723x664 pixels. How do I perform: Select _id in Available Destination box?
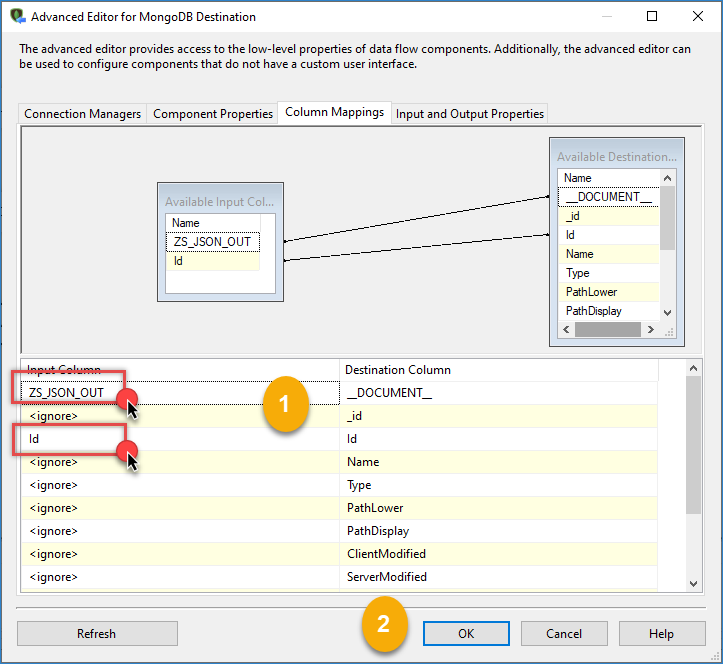(x=609, y=216)
